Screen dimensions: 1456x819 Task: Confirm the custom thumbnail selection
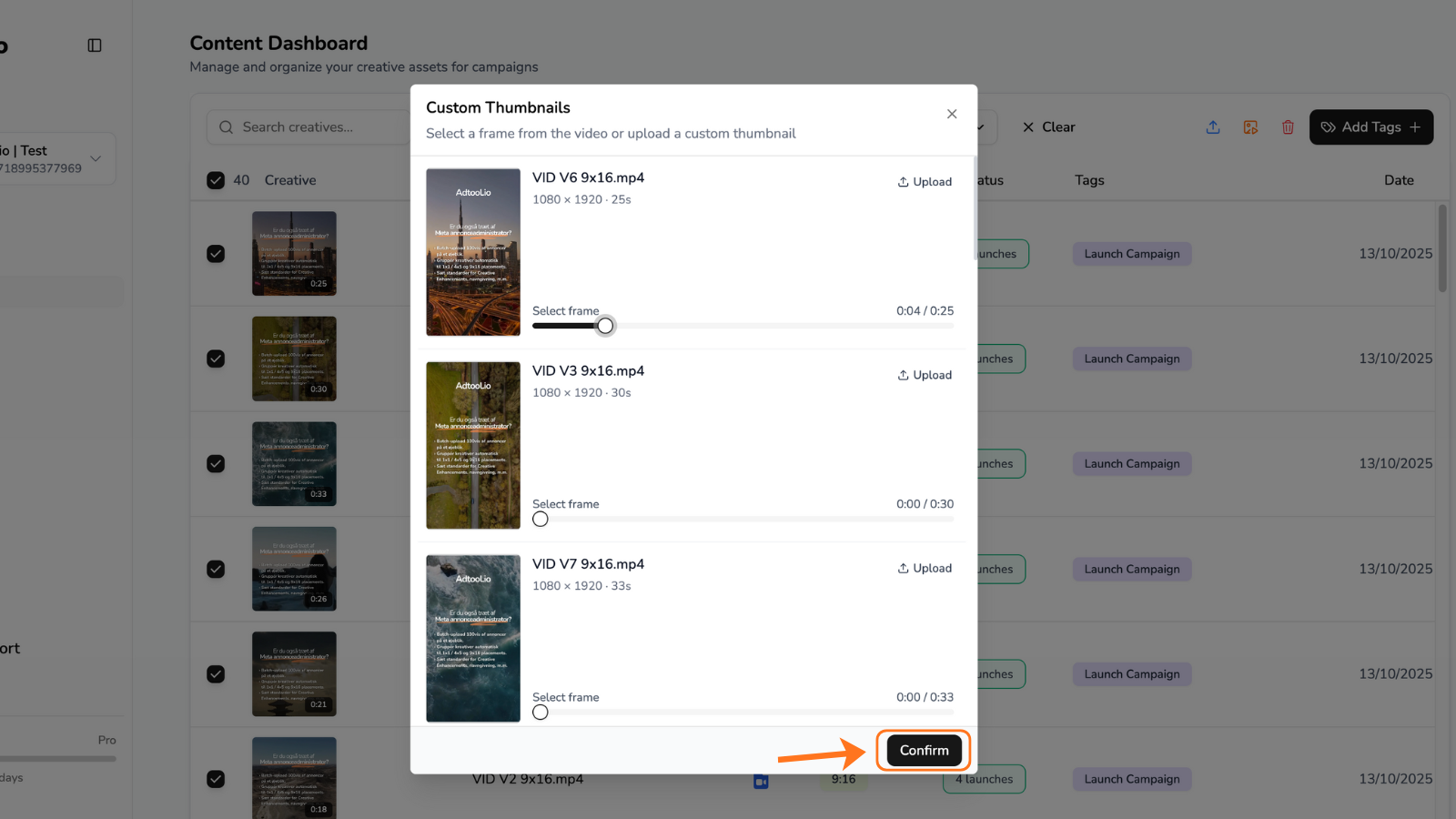pos(924,751)
